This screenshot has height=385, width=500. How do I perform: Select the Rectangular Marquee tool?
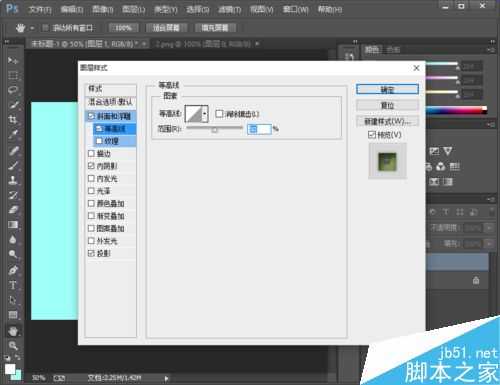pos(13,75)
